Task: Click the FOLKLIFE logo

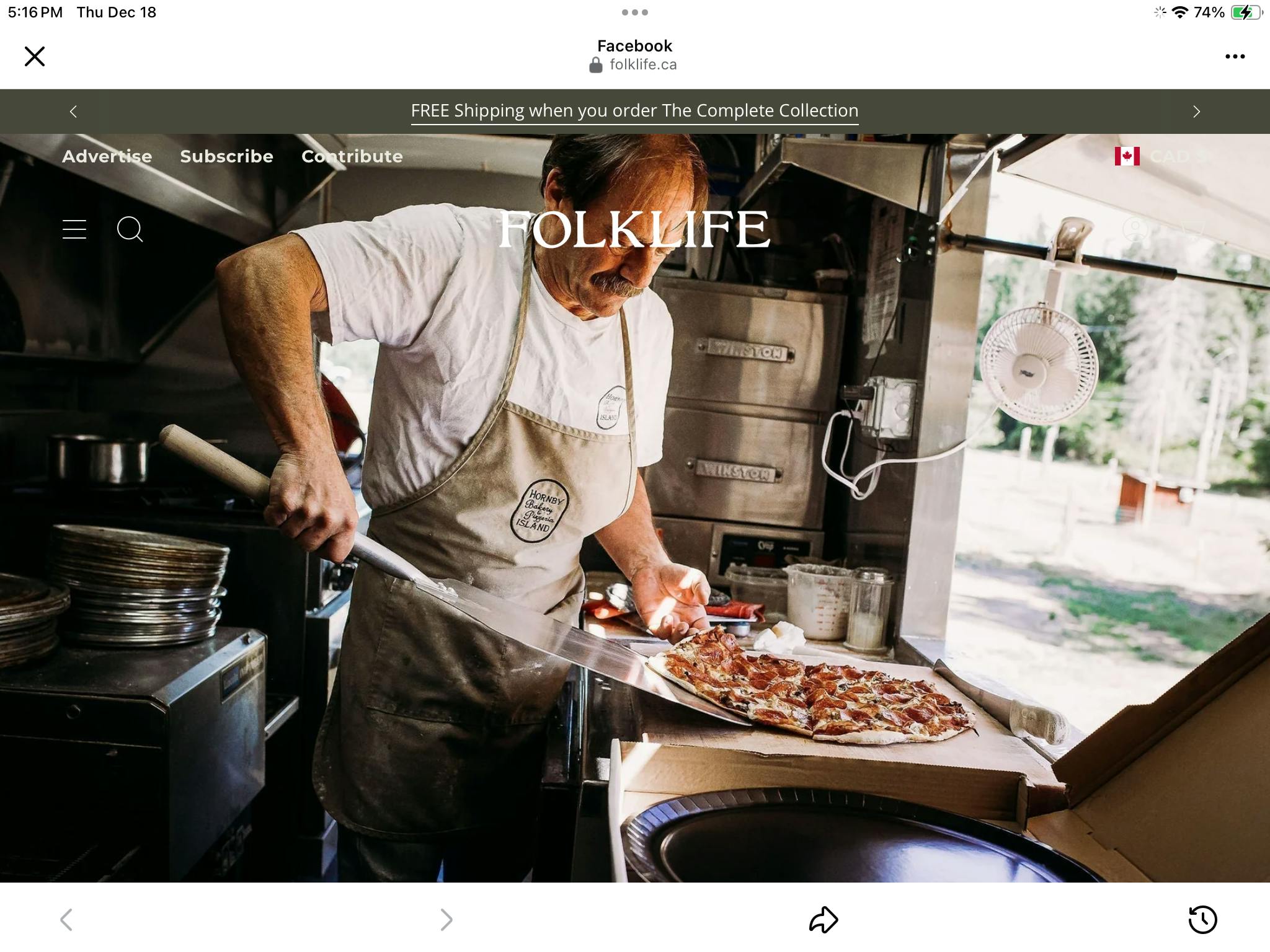Action: click(x=634, y=229)
